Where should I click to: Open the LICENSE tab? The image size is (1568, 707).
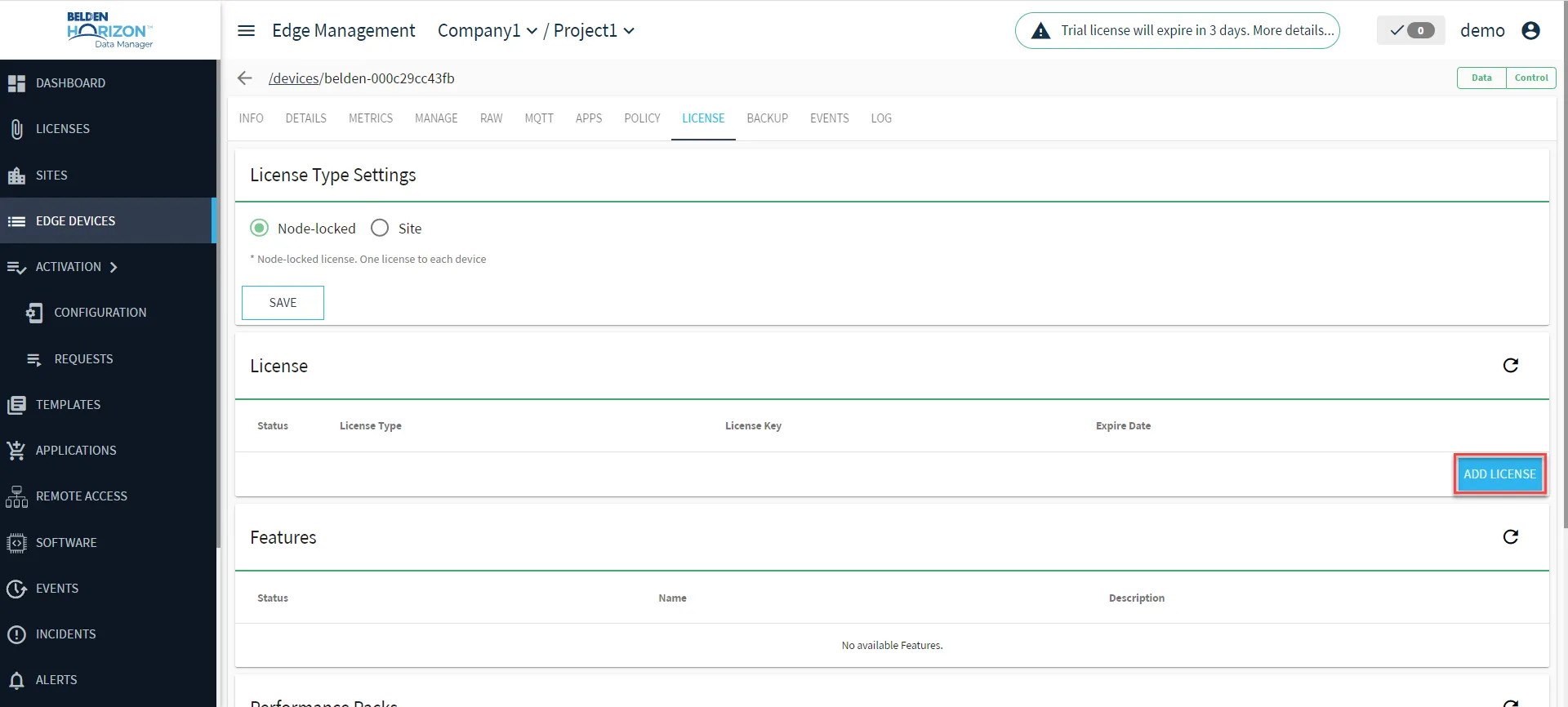(703, 119)
